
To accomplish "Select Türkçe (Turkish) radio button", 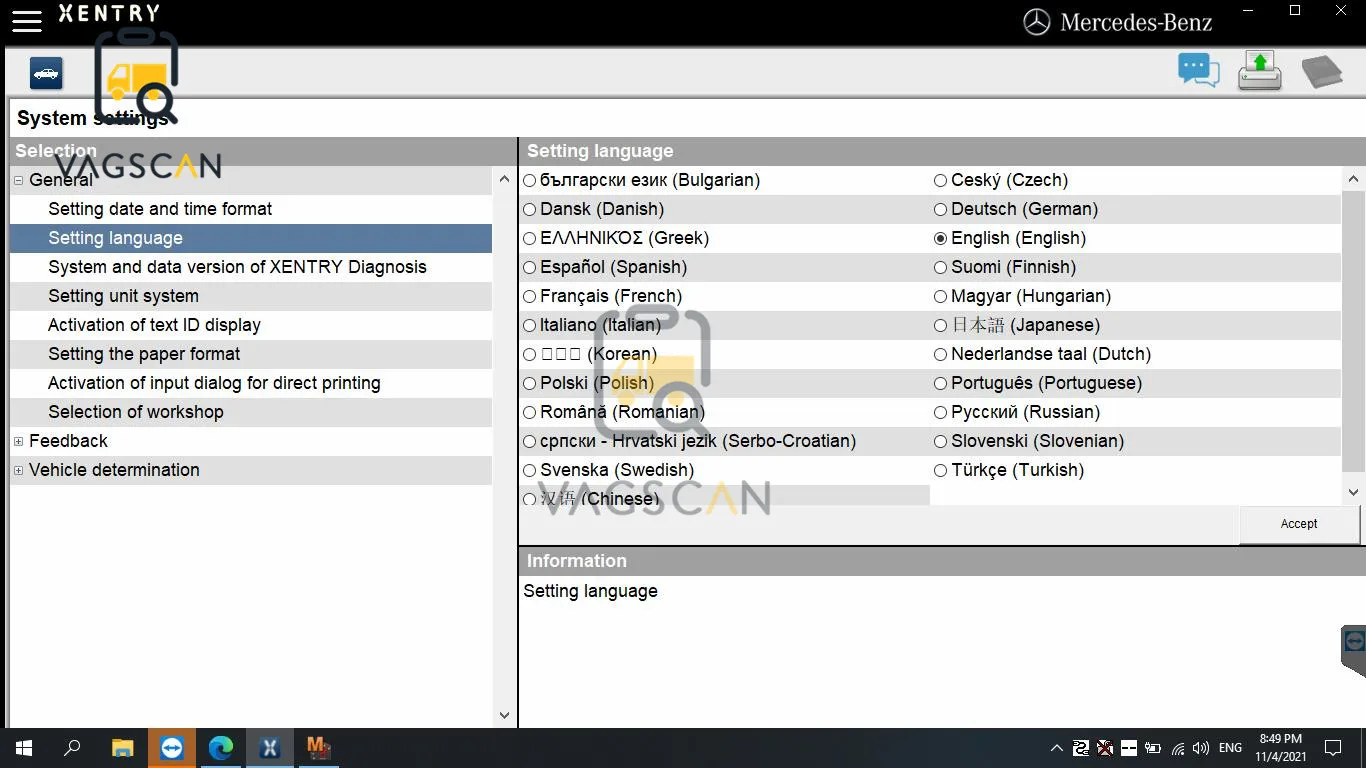I will 940,471.
